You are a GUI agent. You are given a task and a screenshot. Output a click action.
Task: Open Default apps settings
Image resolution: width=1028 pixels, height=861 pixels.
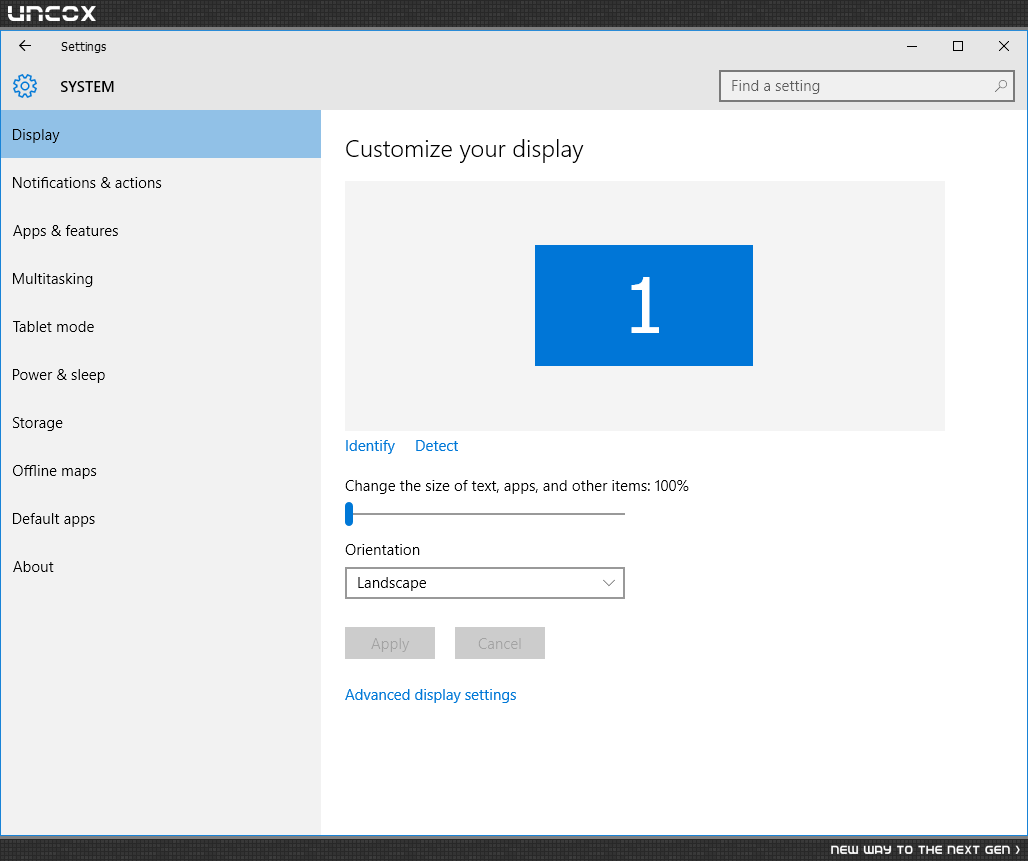pos(161,519)
